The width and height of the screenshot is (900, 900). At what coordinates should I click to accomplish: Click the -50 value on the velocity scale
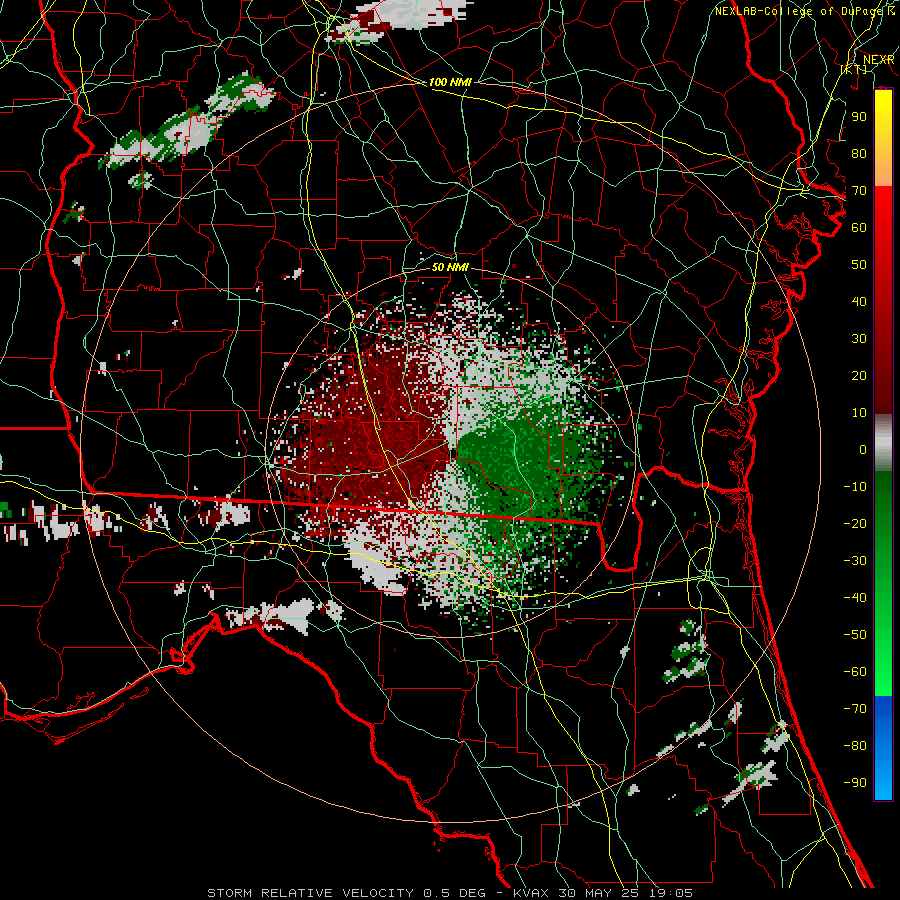tap(855, 635)
